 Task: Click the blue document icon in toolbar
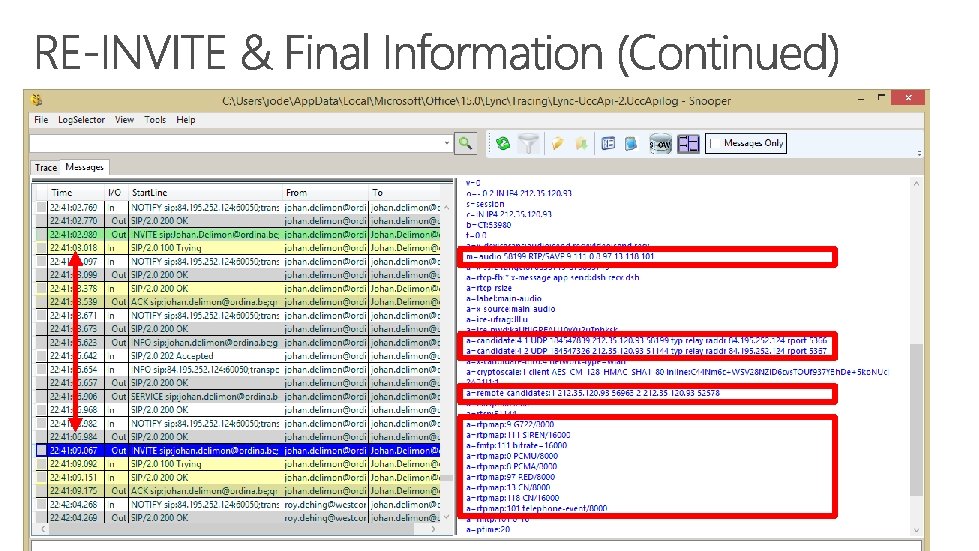point(631,144)
